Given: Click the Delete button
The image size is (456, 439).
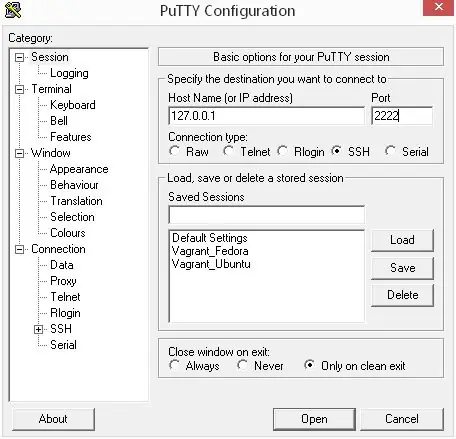Looking at the screenshot, I should tap(402, 295).
